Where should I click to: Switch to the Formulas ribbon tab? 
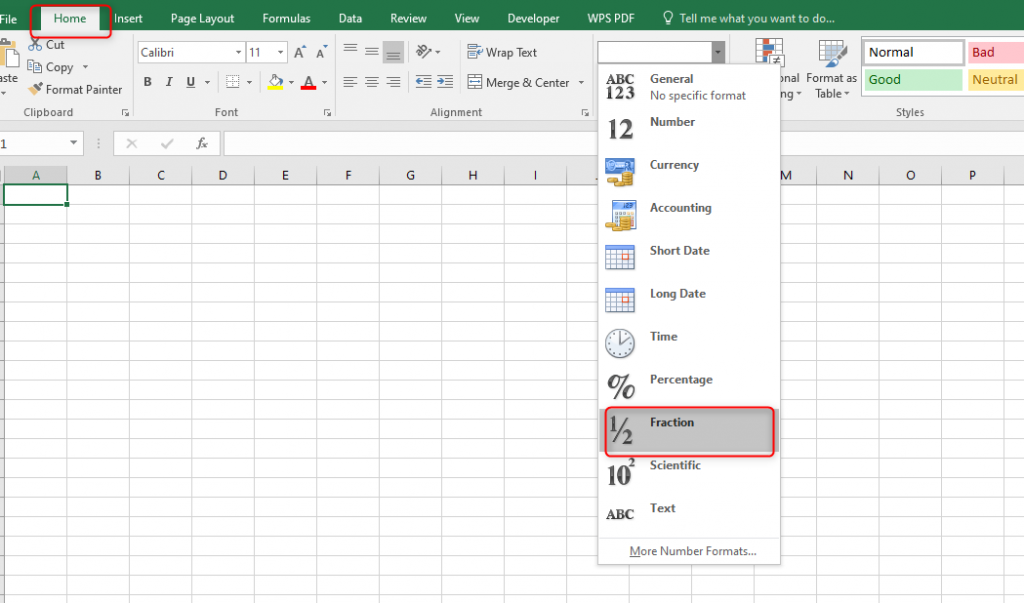pyautogui.click(x=286, y=17)
